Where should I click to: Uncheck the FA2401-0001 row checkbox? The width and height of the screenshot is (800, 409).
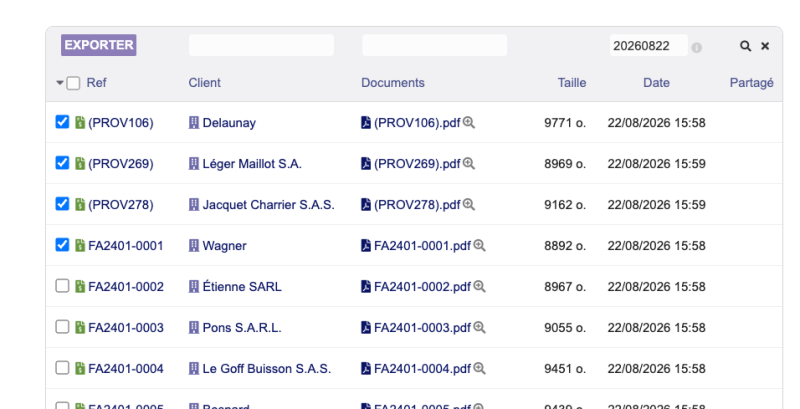tap(62, 245)
